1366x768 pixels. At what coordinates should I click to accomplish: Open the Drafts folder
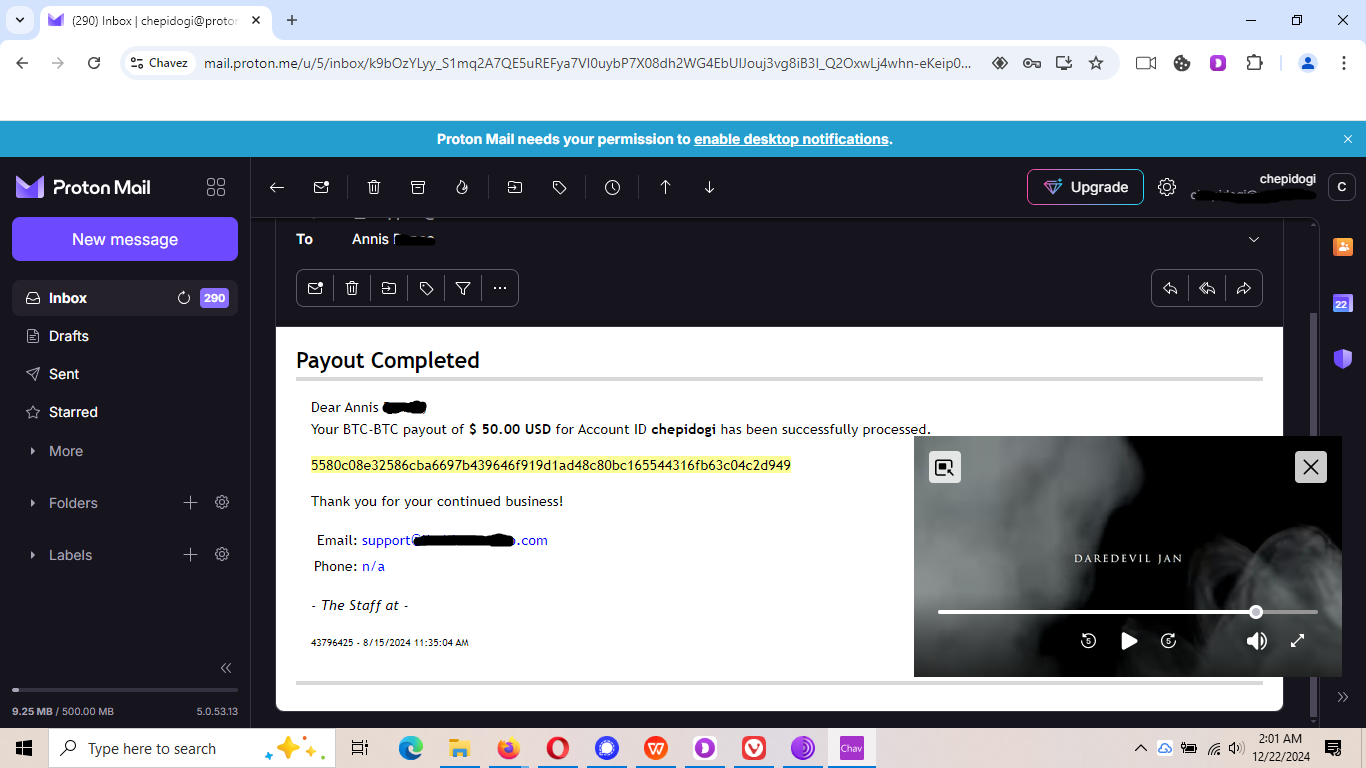coord(69,336)
